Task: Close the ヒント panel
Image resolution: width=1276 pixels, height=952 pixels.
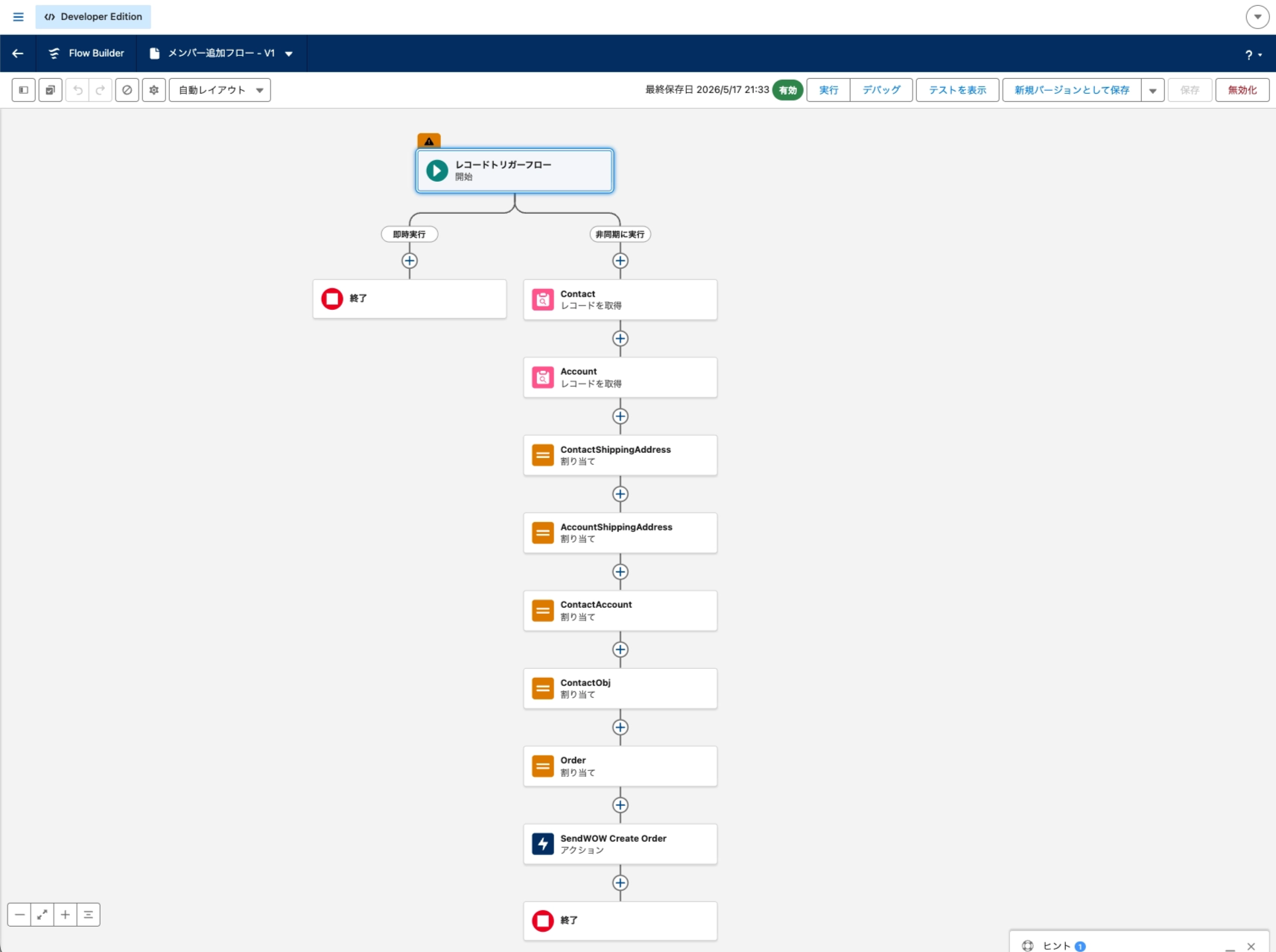Action: [x=1251, y=946]
